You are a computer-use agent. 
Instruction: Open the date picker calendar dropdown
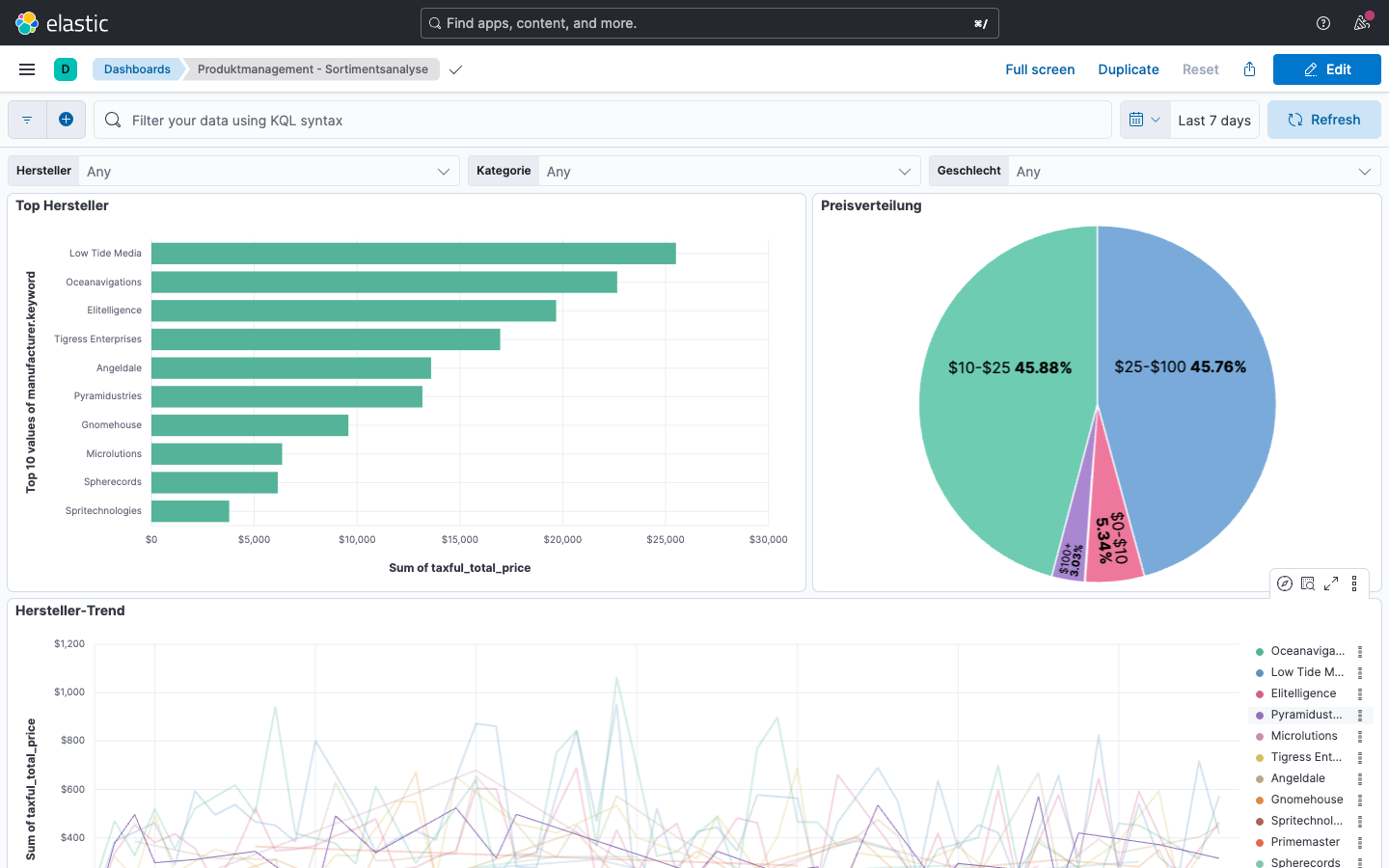(1144, 119)
